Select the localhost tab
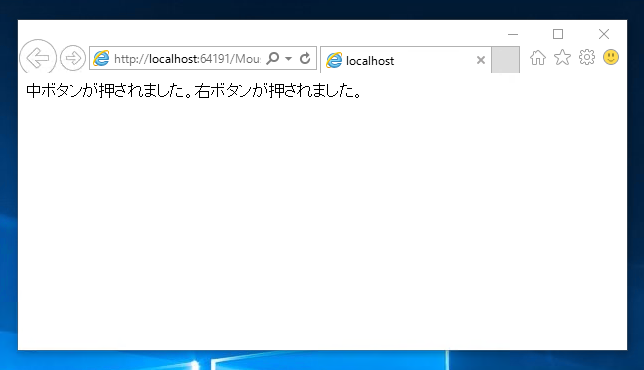The width and height of the screenshot is (644, 370). click(x=405, y=60)
